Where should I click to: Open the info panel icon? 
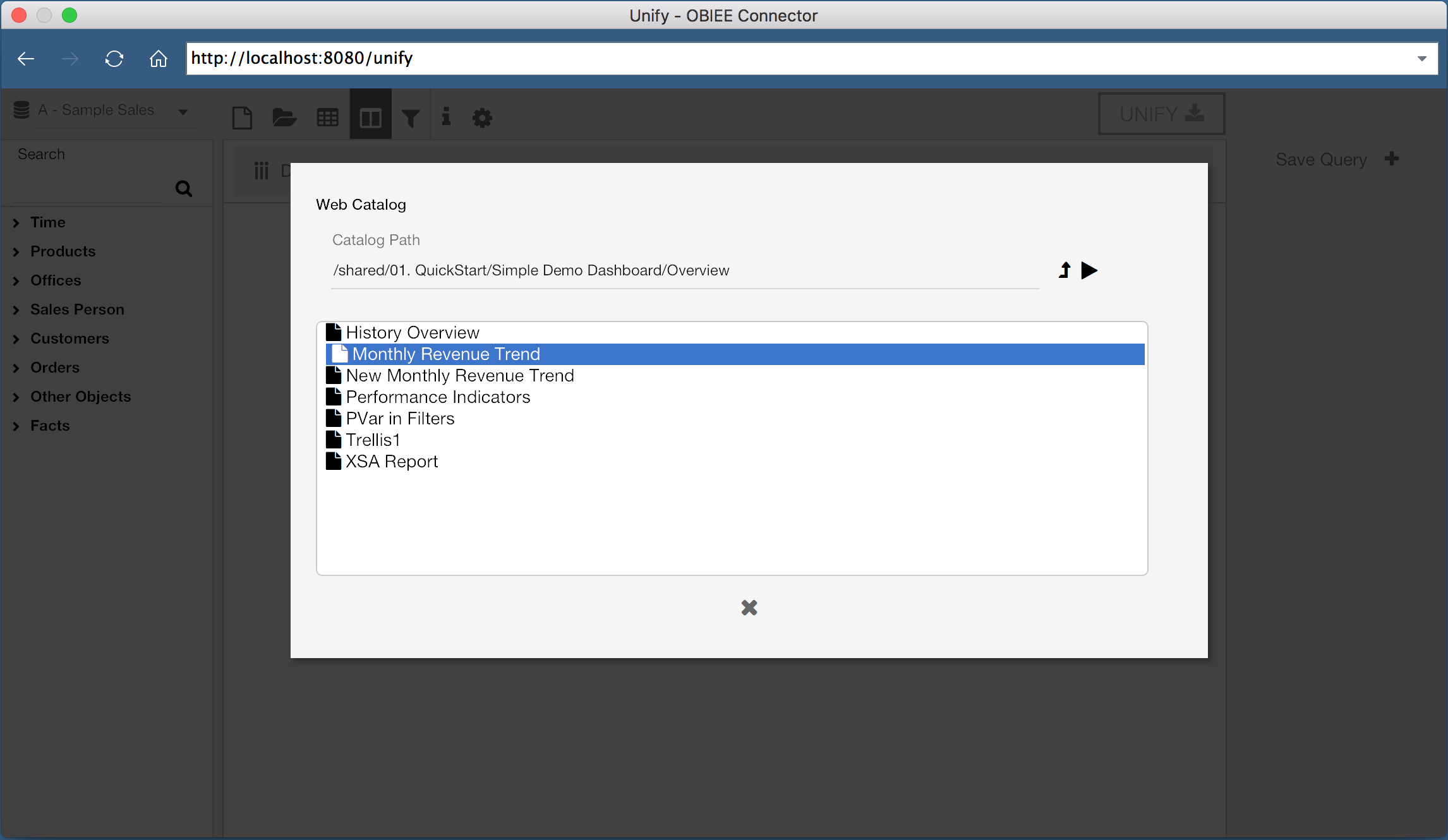[x=447, y=117]
